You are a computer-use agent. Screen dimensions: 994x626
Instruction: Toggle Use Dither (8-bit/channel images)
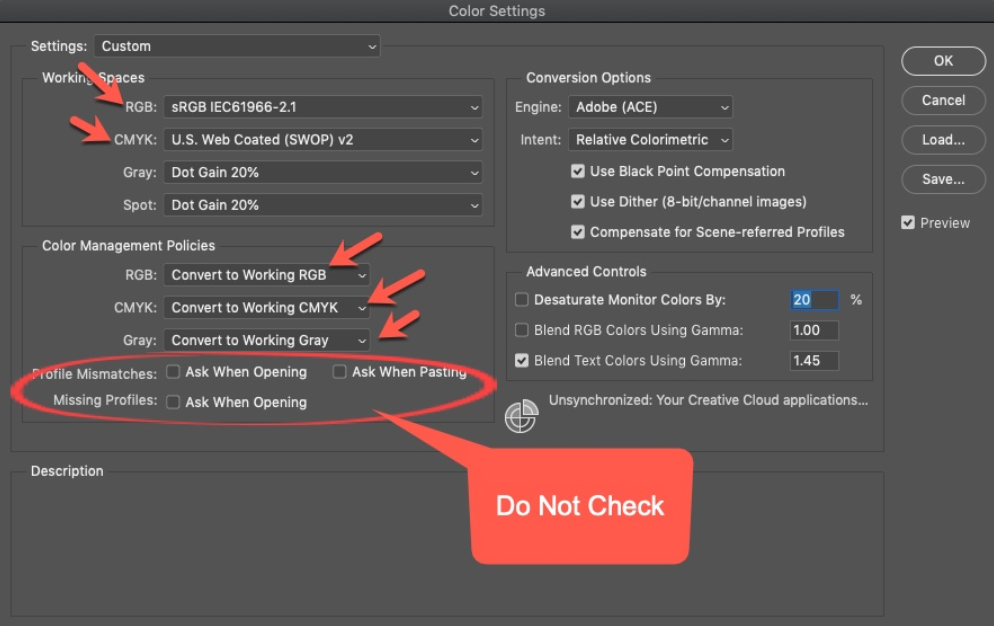tap(577, 201)
